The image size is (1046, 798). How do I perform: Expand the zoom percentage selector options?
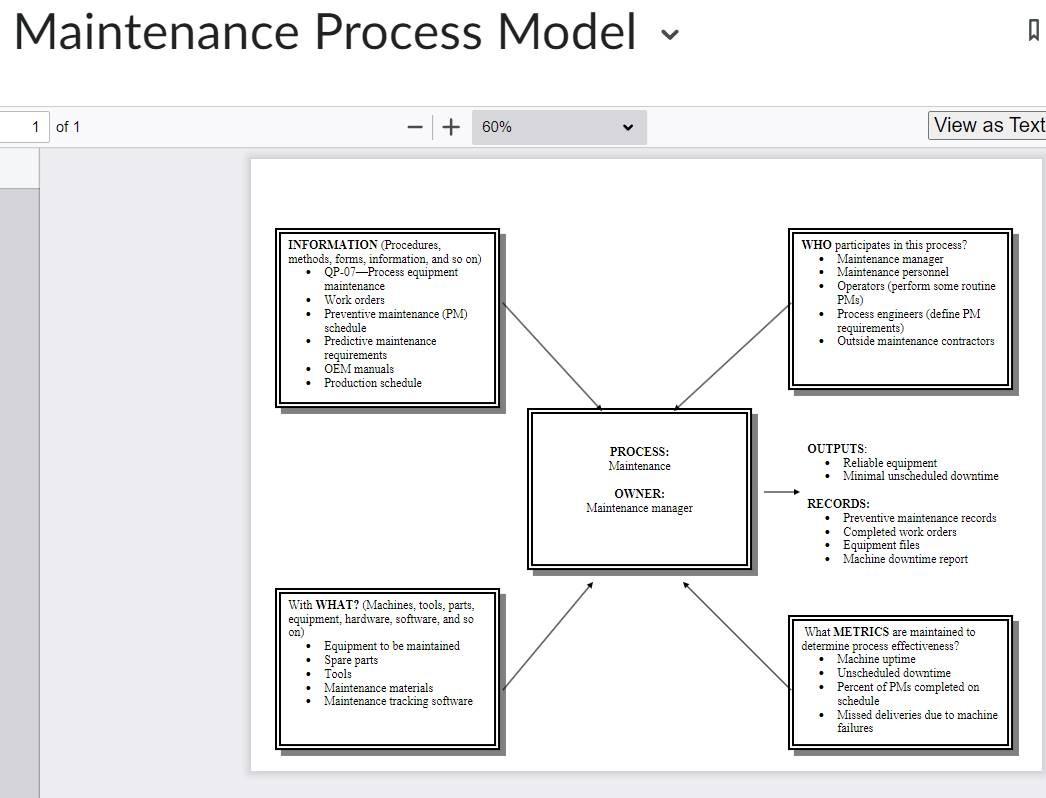627,126
